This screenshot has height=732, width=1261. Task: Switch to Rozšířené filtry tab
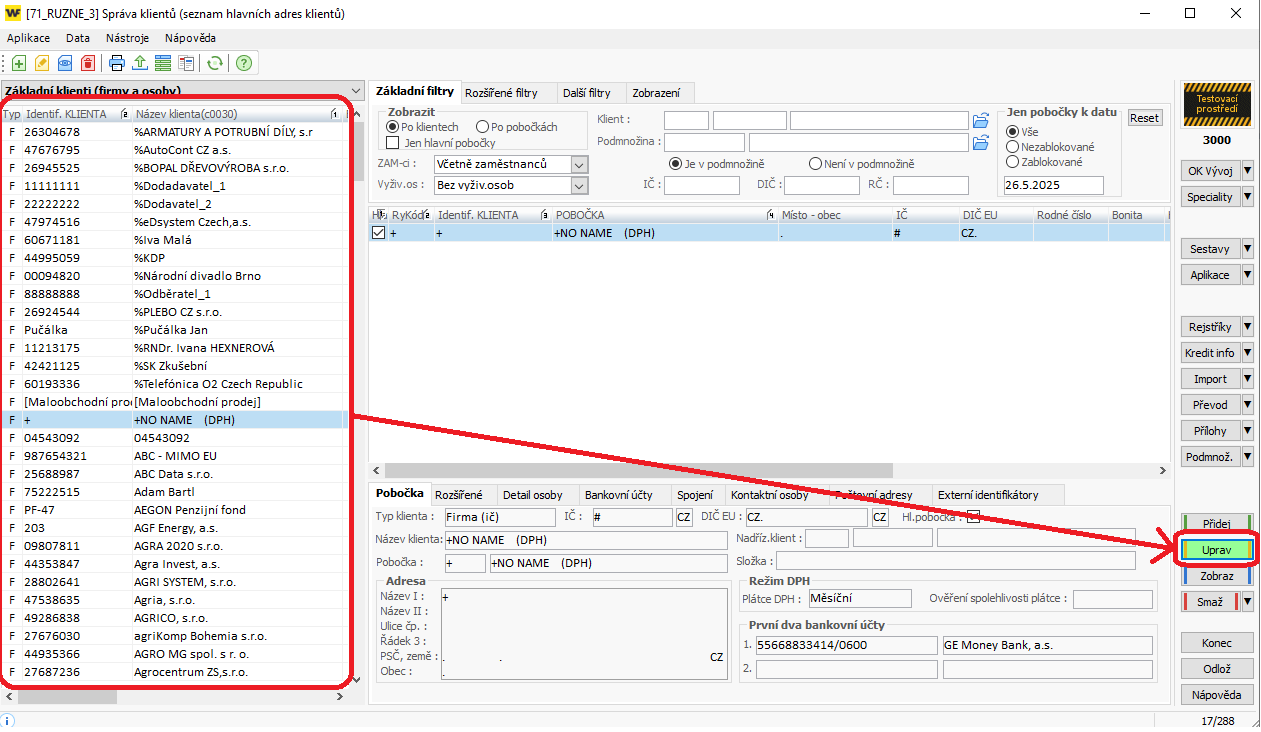(509, 93)
